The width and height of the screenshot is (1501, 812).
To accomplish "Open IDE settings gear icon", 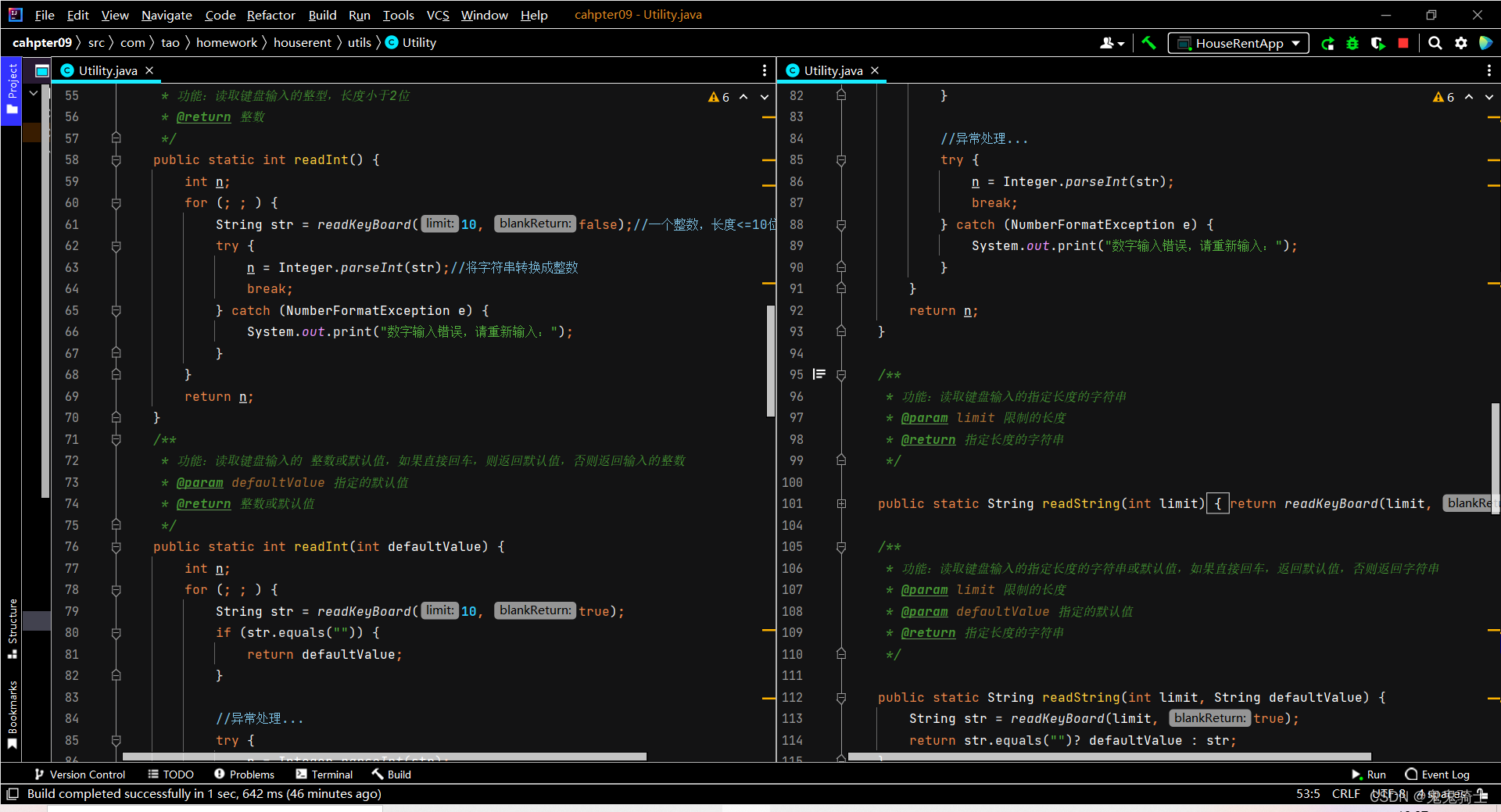I will click(1461, 43).
